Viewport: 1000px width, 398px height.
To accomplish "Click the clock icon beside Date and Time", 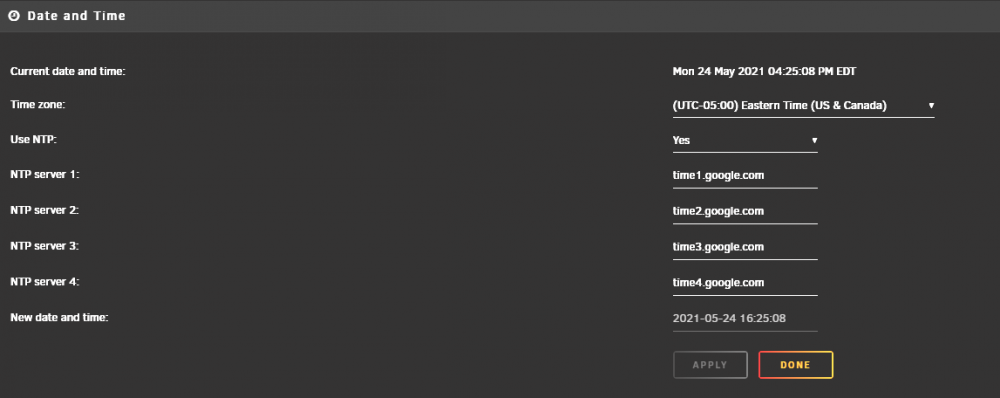I will tap(13, 16).
